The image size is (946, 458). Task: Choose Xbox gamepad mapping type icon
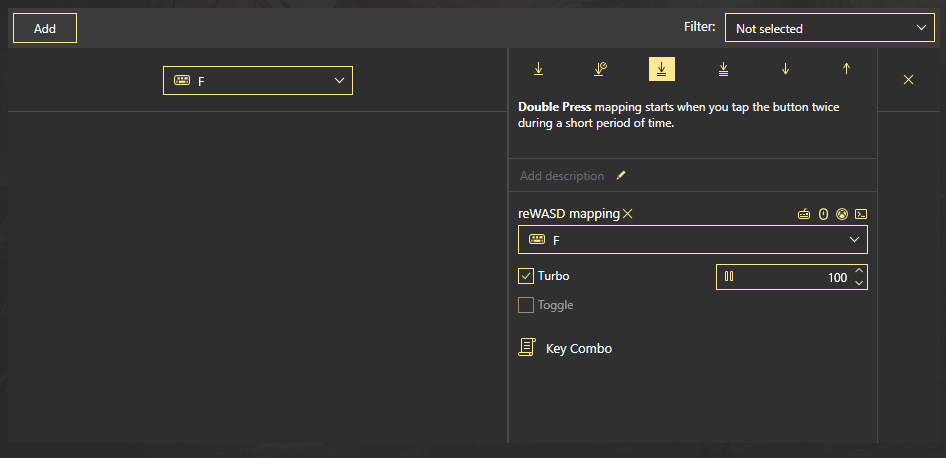click(842, 214)
